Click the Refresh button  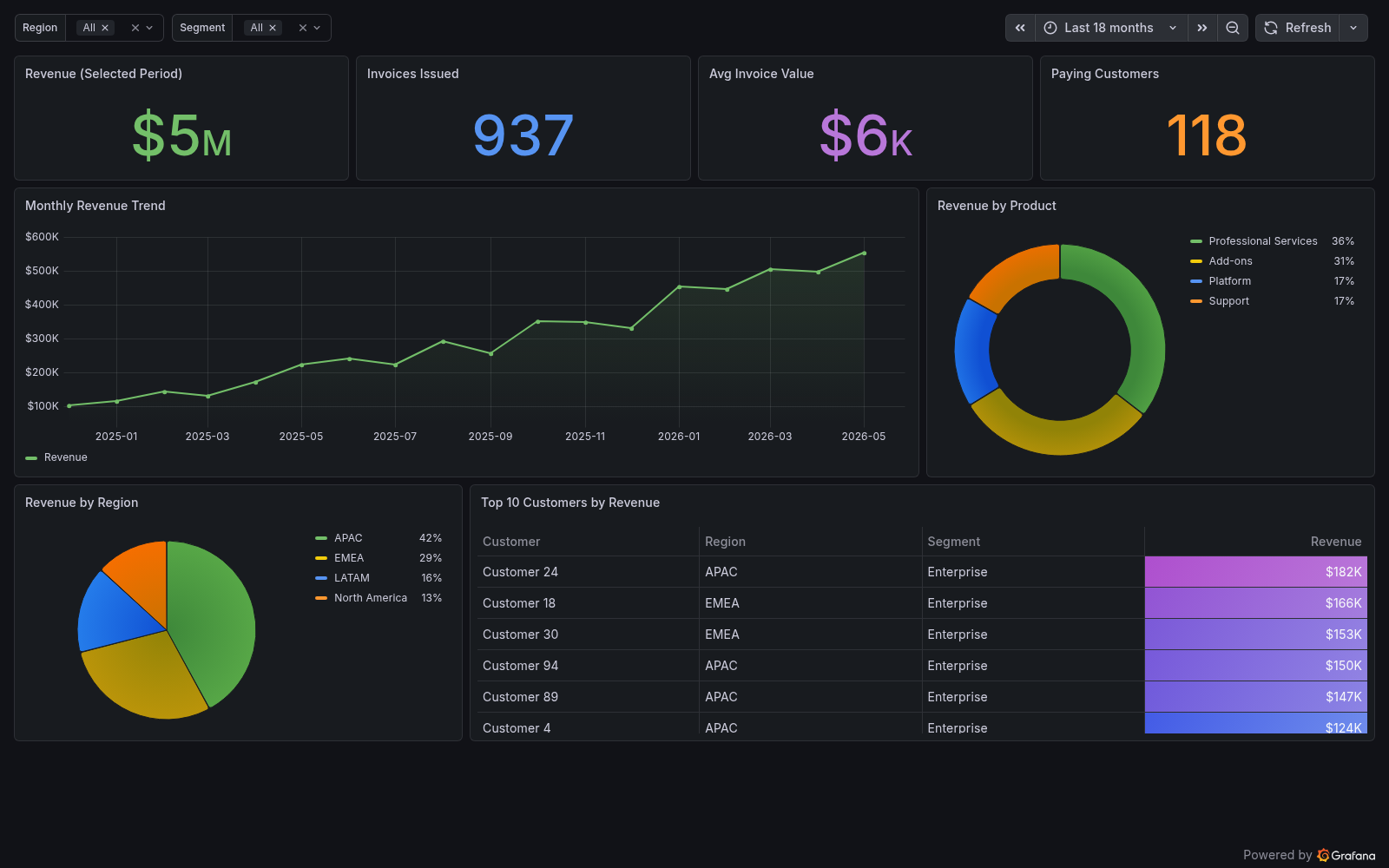(x=1298, y=28)
